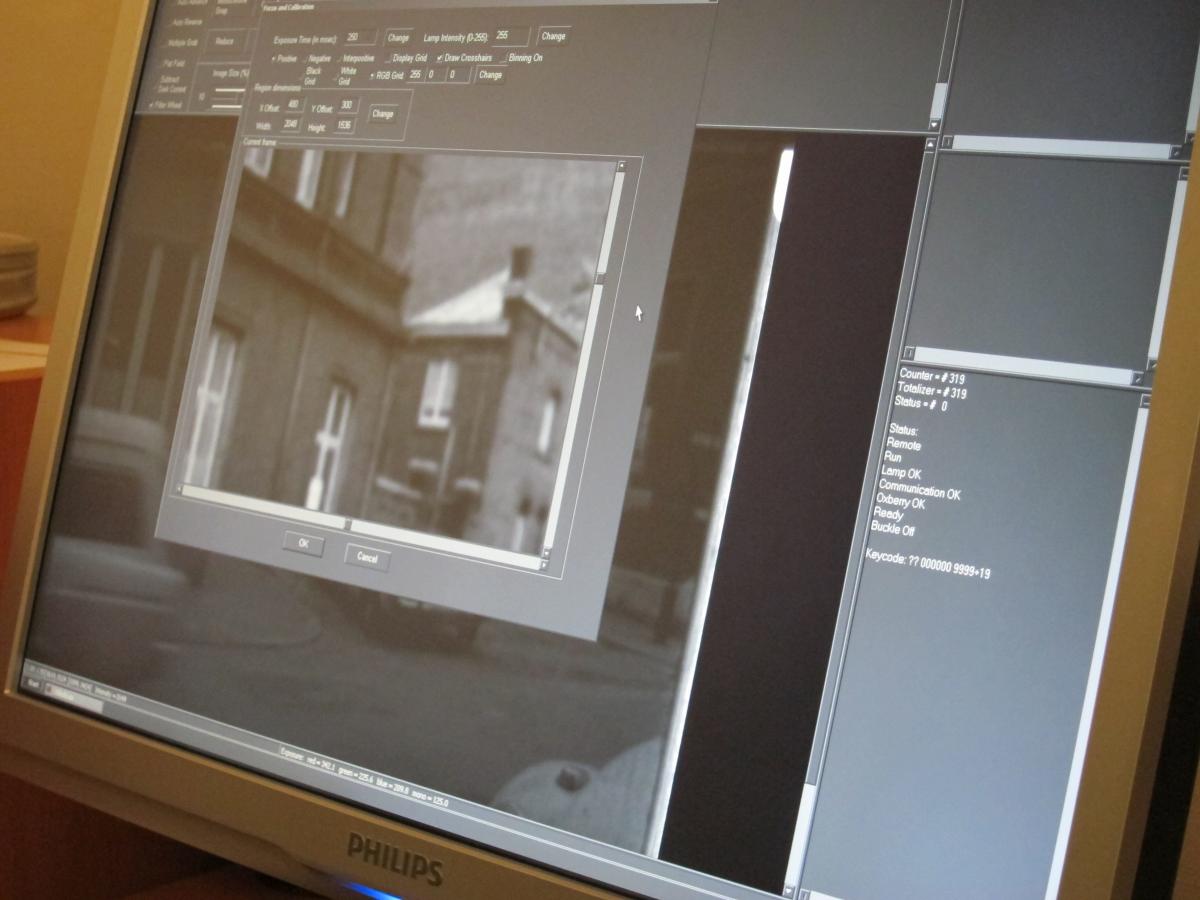This screenshot has width=1200, height=900.
Task: Click the Exposure values in the bottom status bar
Action: (364, 776)
